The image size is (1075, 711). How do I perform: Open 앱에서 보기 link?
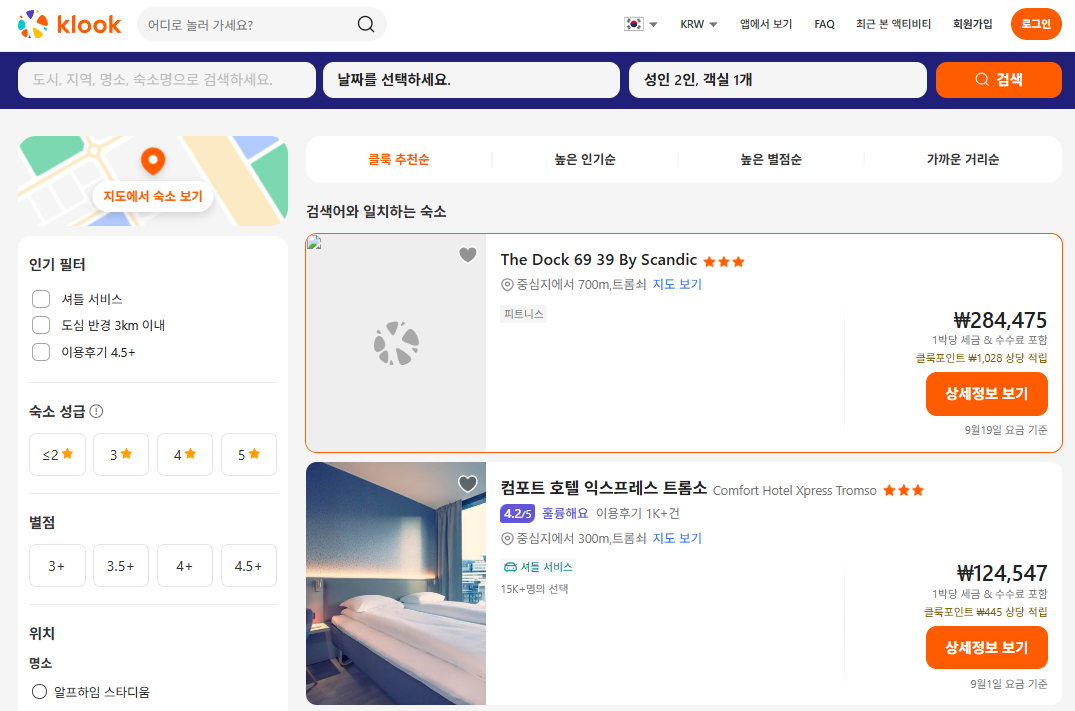pyautogui.click(x=766, y=24)
